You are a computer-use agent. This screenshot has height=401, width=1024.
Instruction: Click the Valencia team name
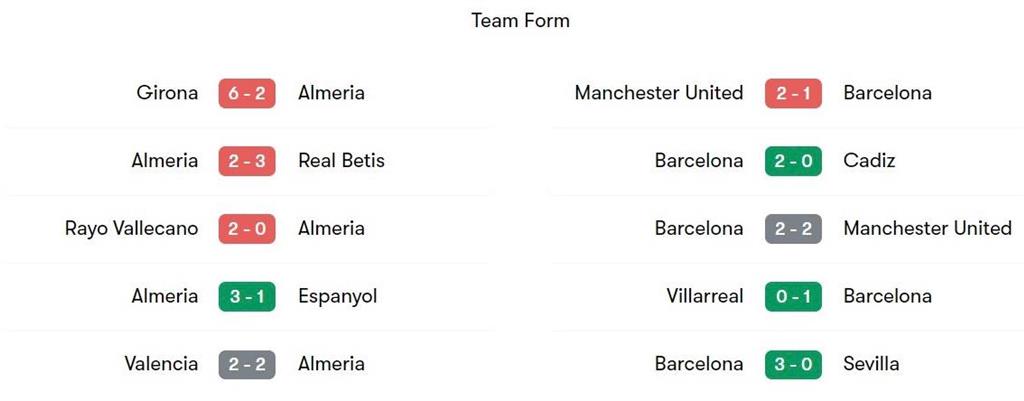161,365
